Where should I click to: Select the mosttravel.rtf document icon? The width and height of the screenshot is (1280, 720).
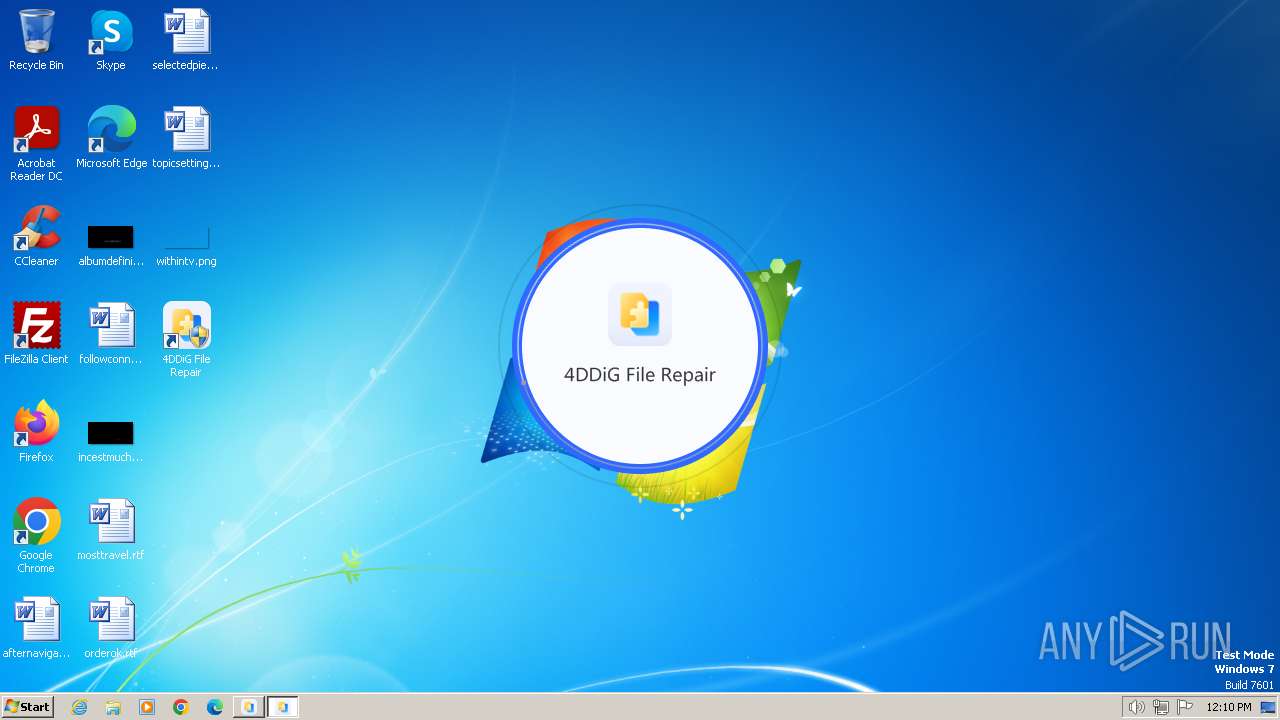click(x=111, y=530)
